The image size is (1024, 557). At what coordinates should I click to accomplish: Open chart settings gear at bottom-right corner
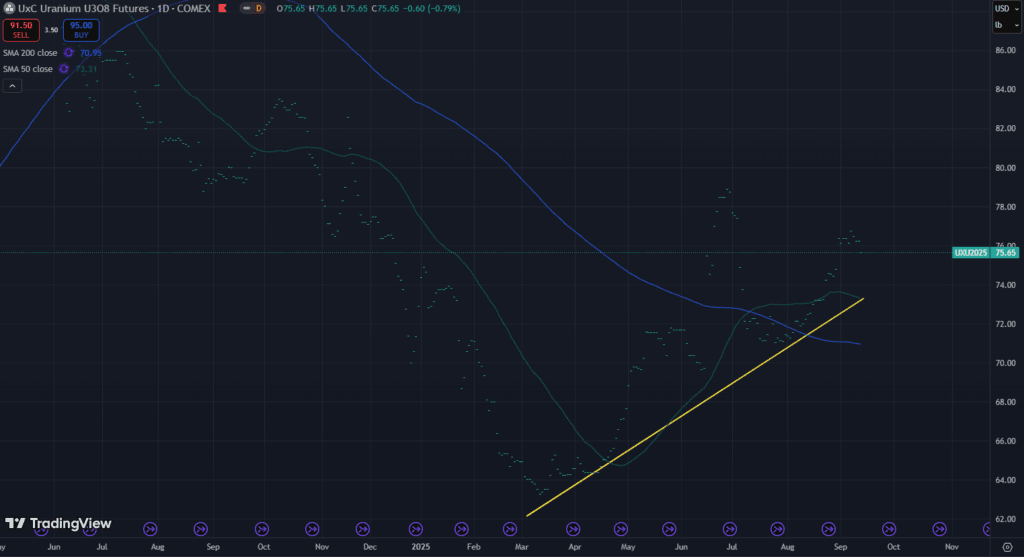[1006, 548]
